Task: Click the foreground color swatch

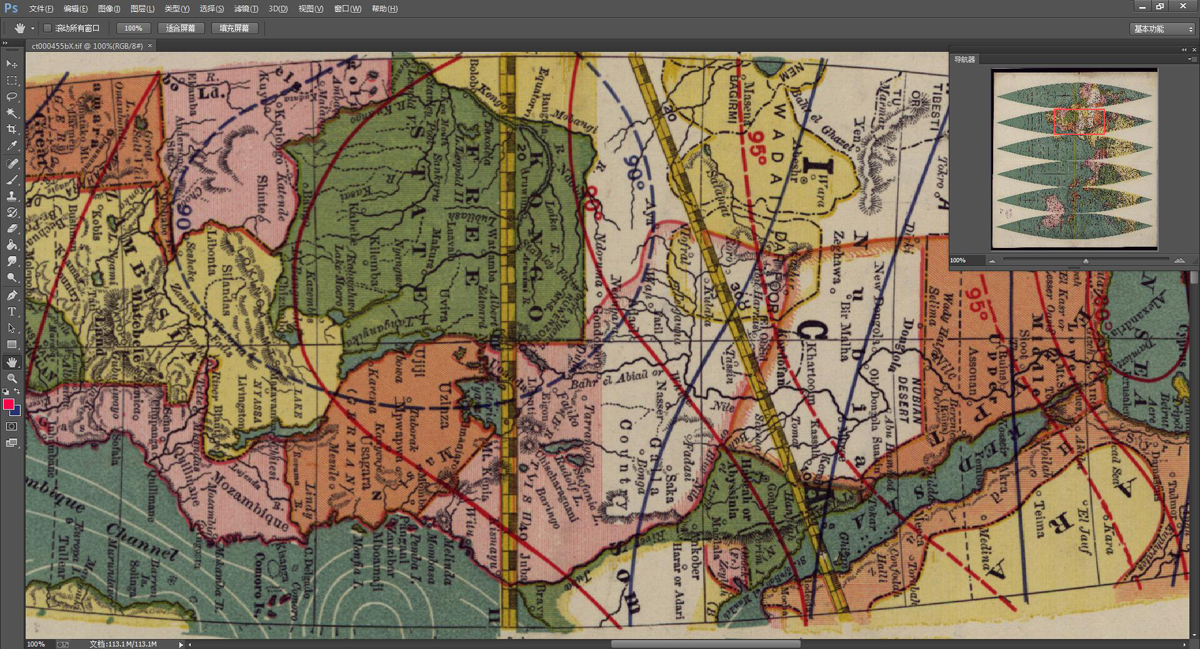Action: (x=9, y=405)
